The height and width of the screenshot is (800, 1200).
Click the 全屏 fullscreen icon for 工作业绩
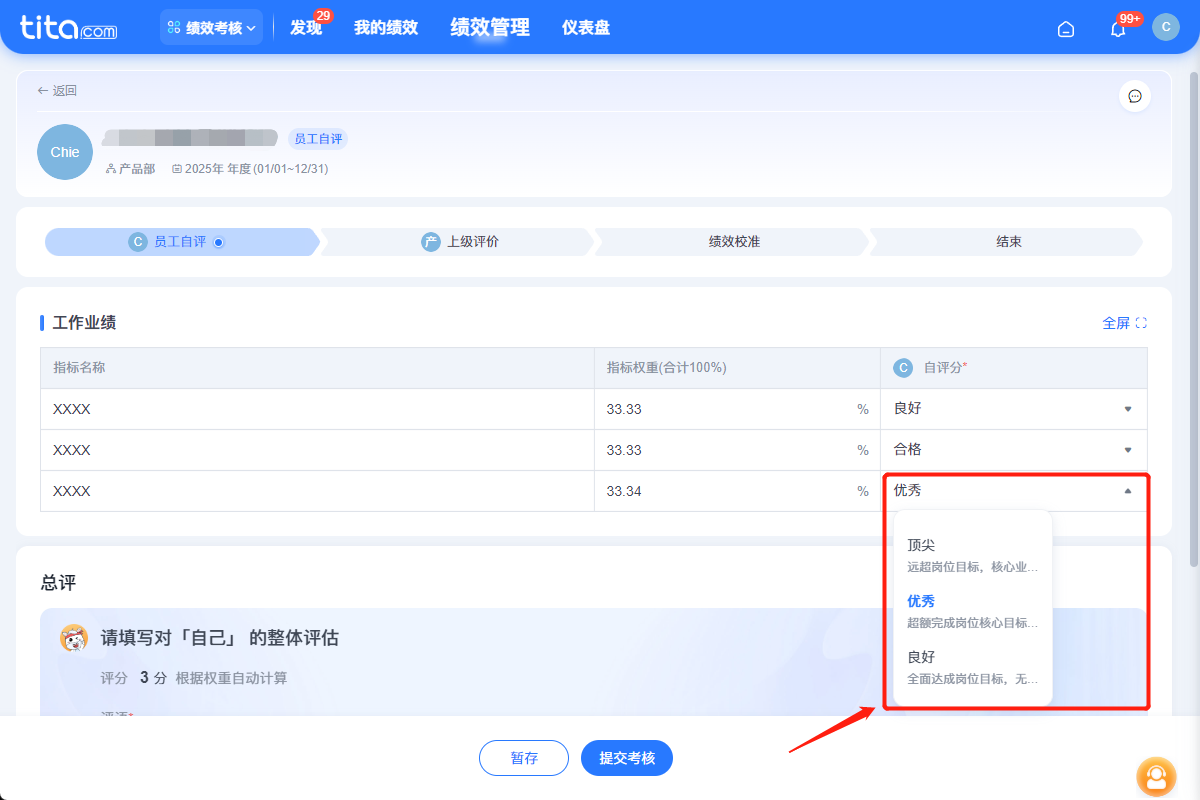click(1126, 322)
